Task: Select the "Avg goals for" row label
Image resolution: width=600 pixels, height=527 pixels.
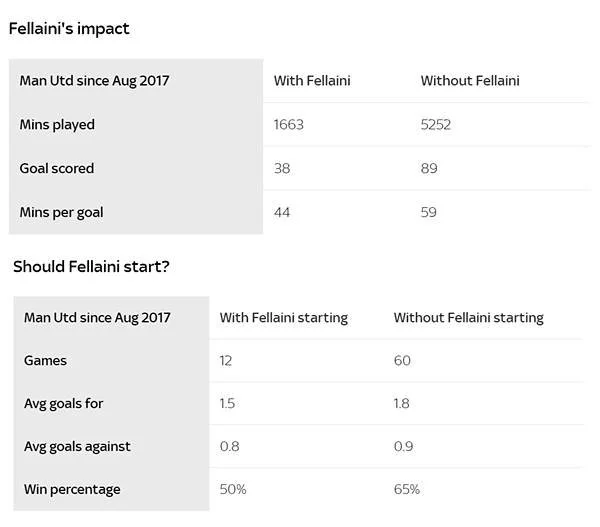Action: tap(64, 404)
